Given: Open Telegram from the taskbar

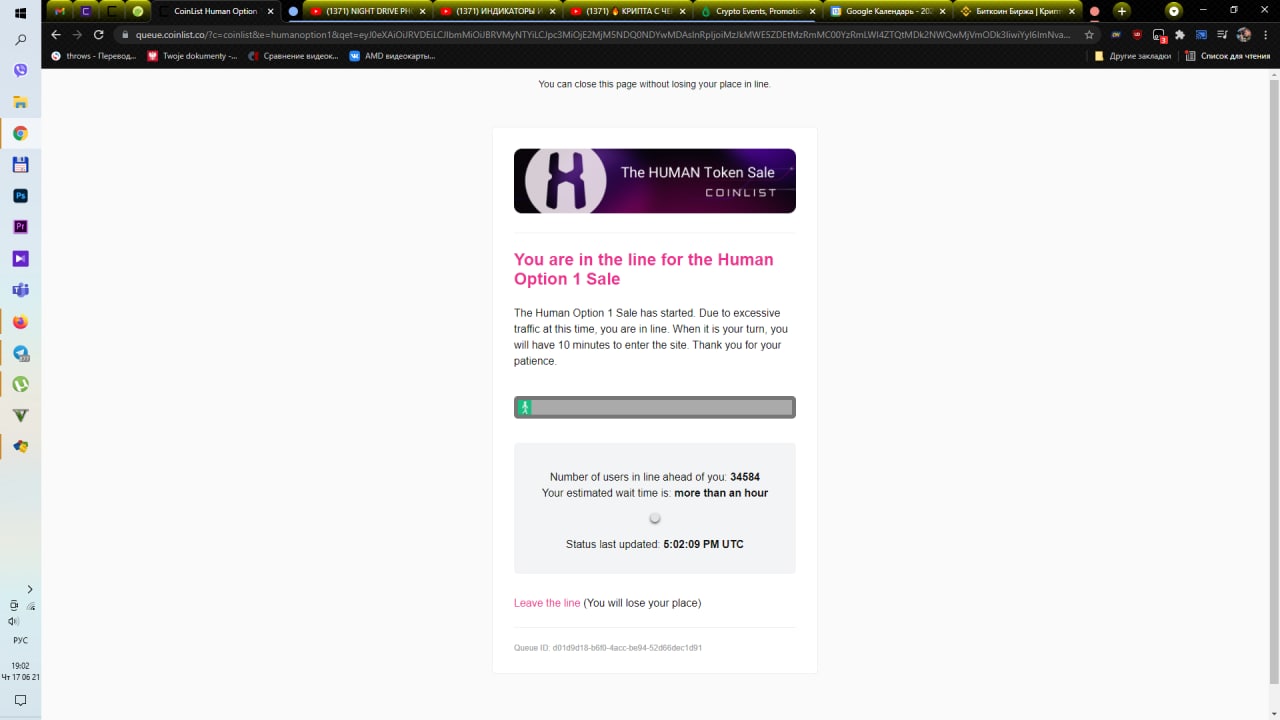Looking at the screenshot, I should [20, 353].
